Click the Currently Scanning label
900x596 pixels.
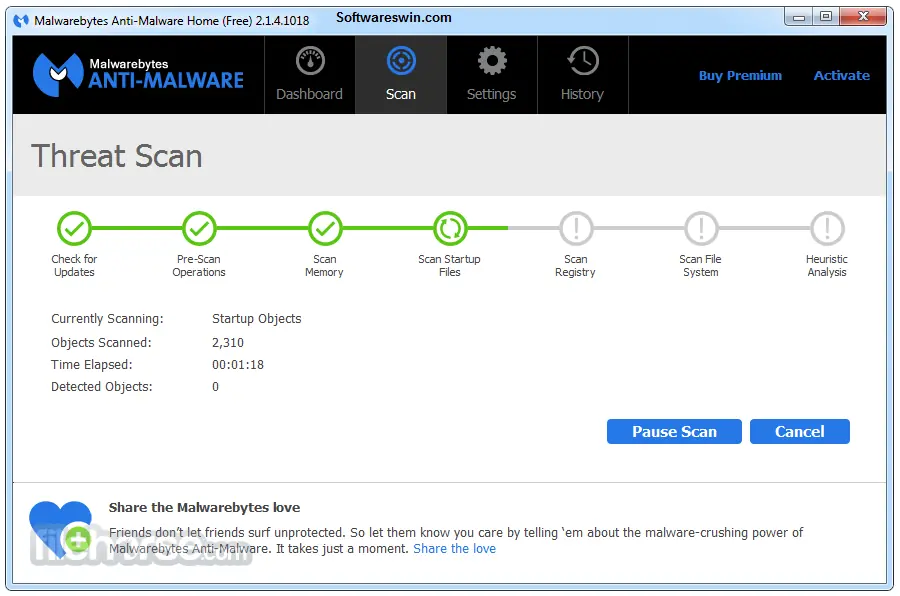pos(107,319)
